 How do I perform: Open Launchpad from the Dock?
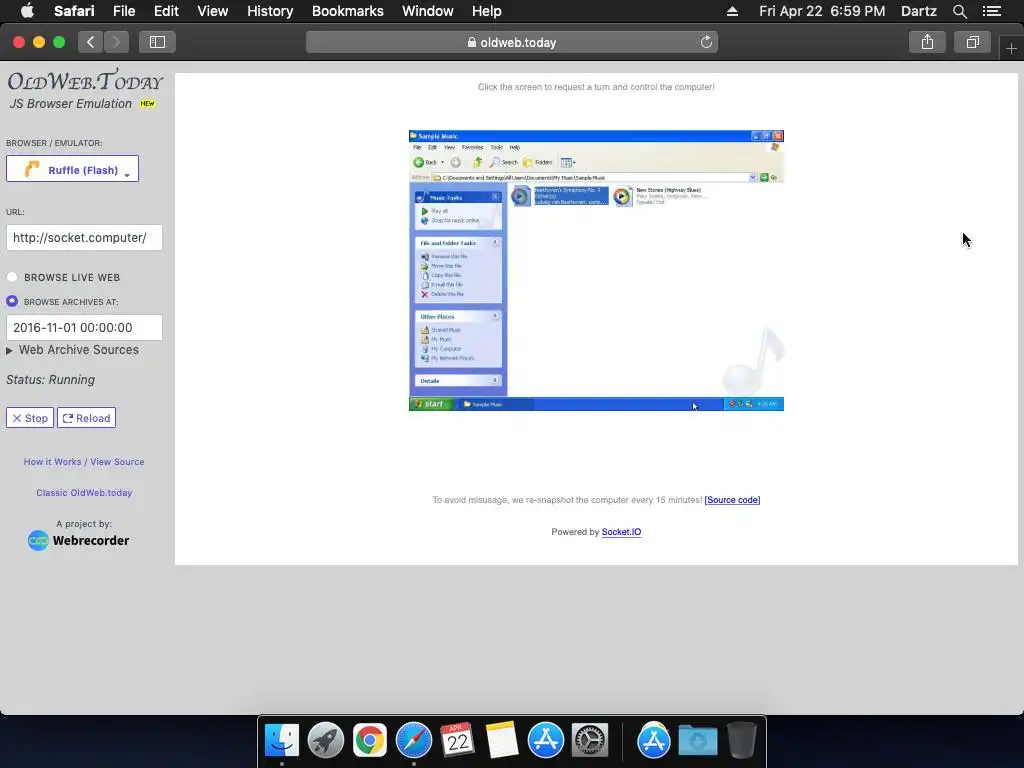[x=326, y=741]
